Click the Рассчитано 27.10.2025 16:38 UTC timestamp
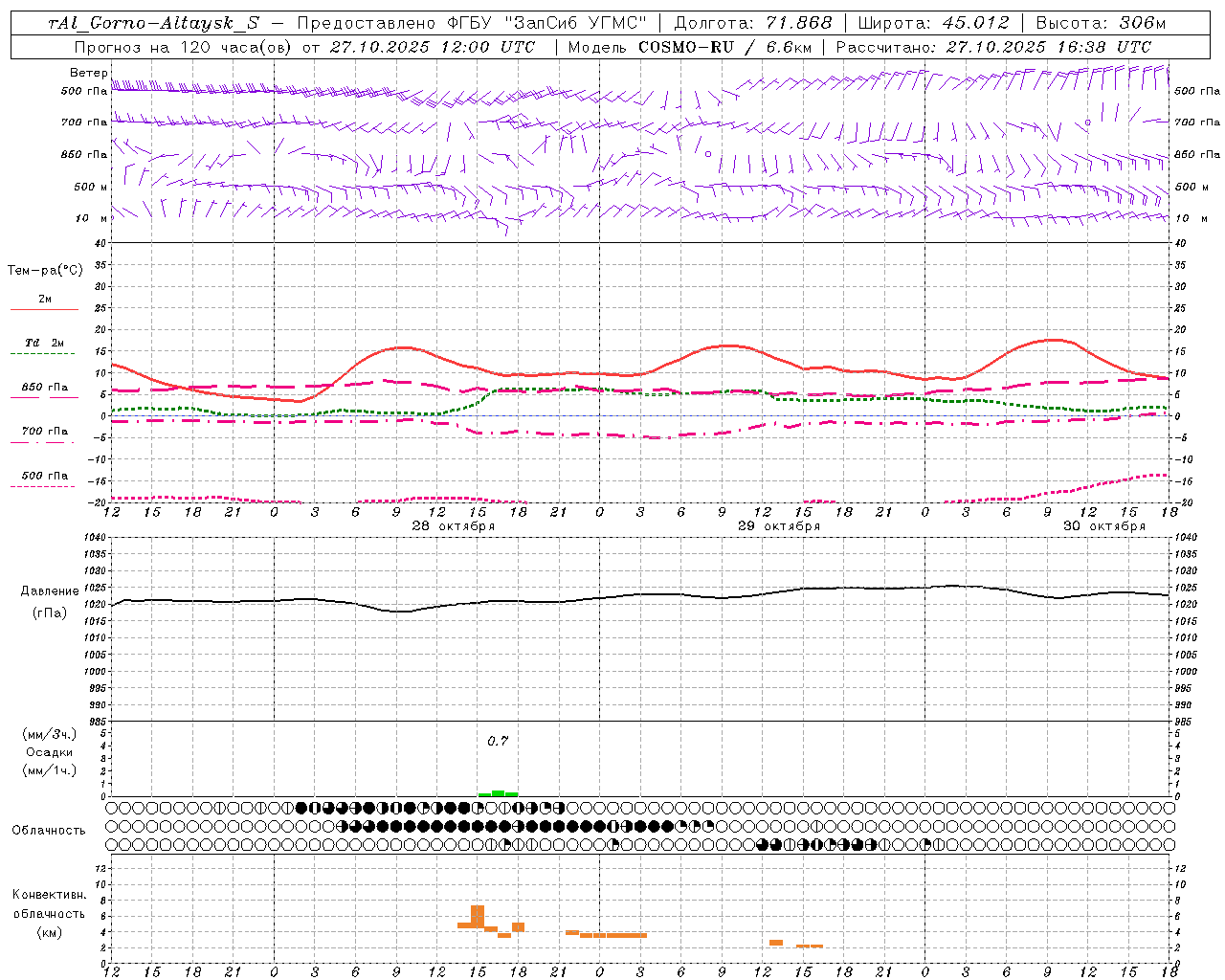Screen dimensions: 1225x980 coord(993,47)
